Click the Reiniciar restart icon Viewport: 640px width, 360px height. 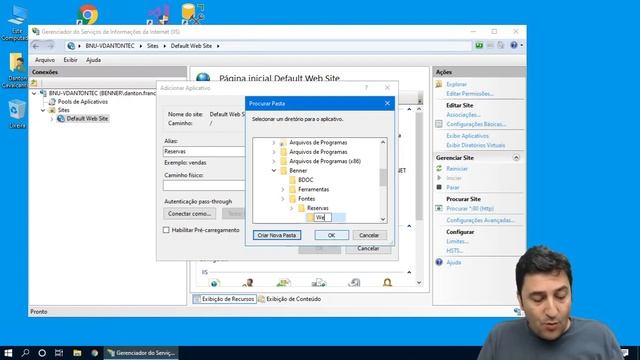[x=439, y=169]
